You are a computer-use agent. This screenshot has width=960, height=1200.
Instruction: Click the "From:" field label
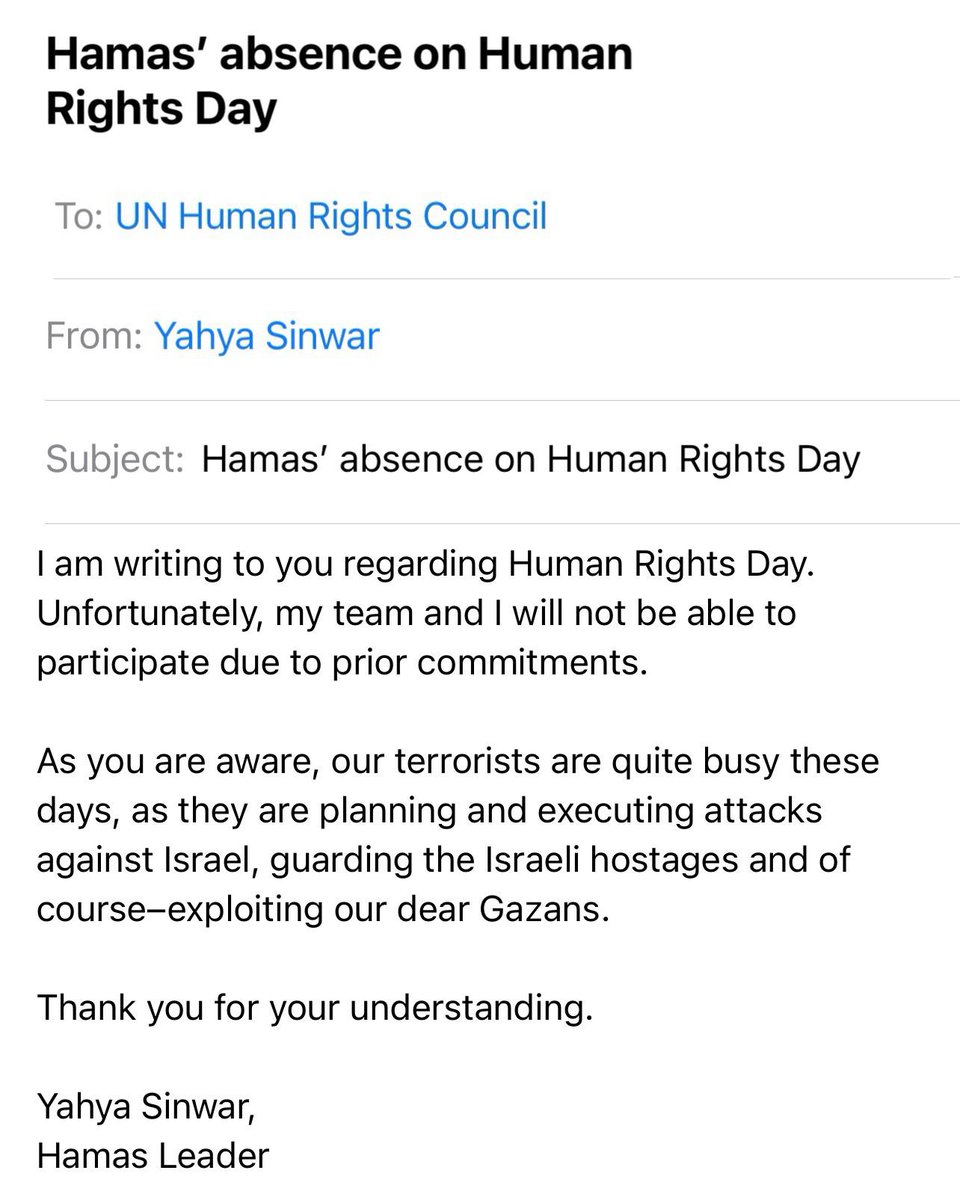coord(94,337)
